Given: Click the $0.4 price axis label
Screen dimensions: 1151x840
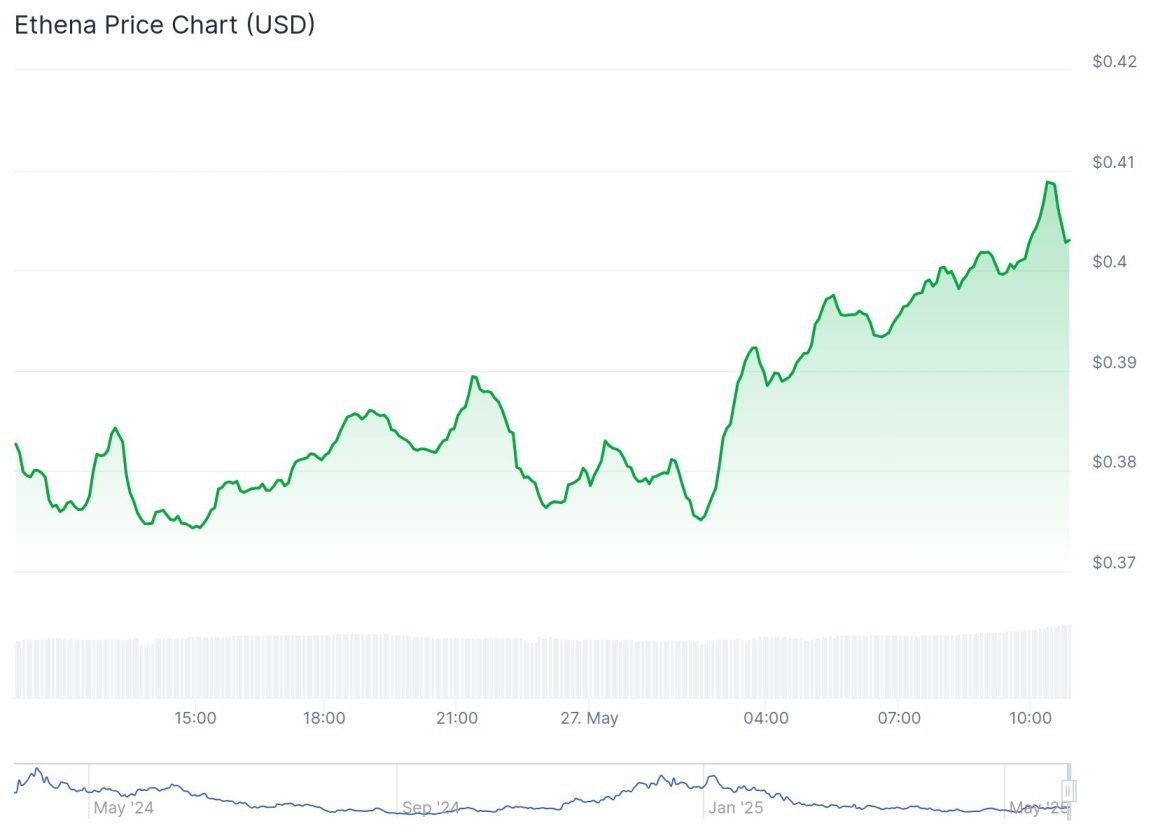Looking at the screenshot, I should click(x=1109, y=262).
